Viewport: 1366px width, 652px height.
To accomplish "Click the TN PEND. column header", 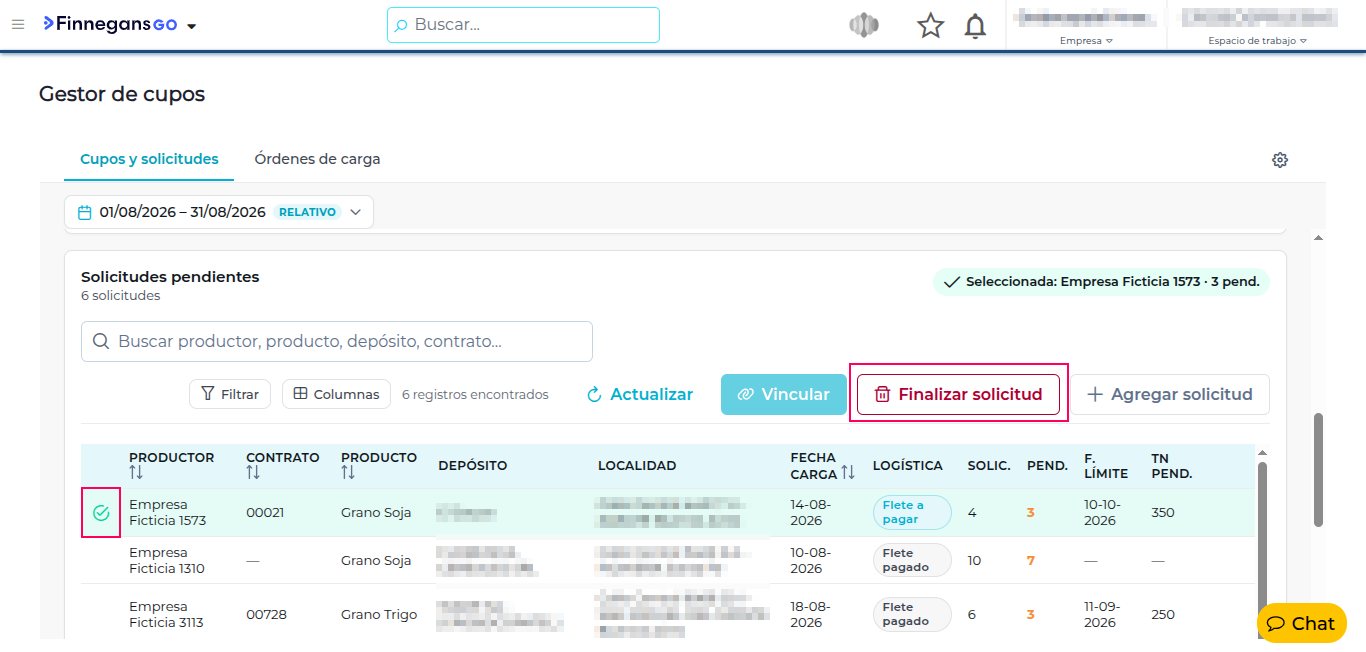I will pos(1172,465).
